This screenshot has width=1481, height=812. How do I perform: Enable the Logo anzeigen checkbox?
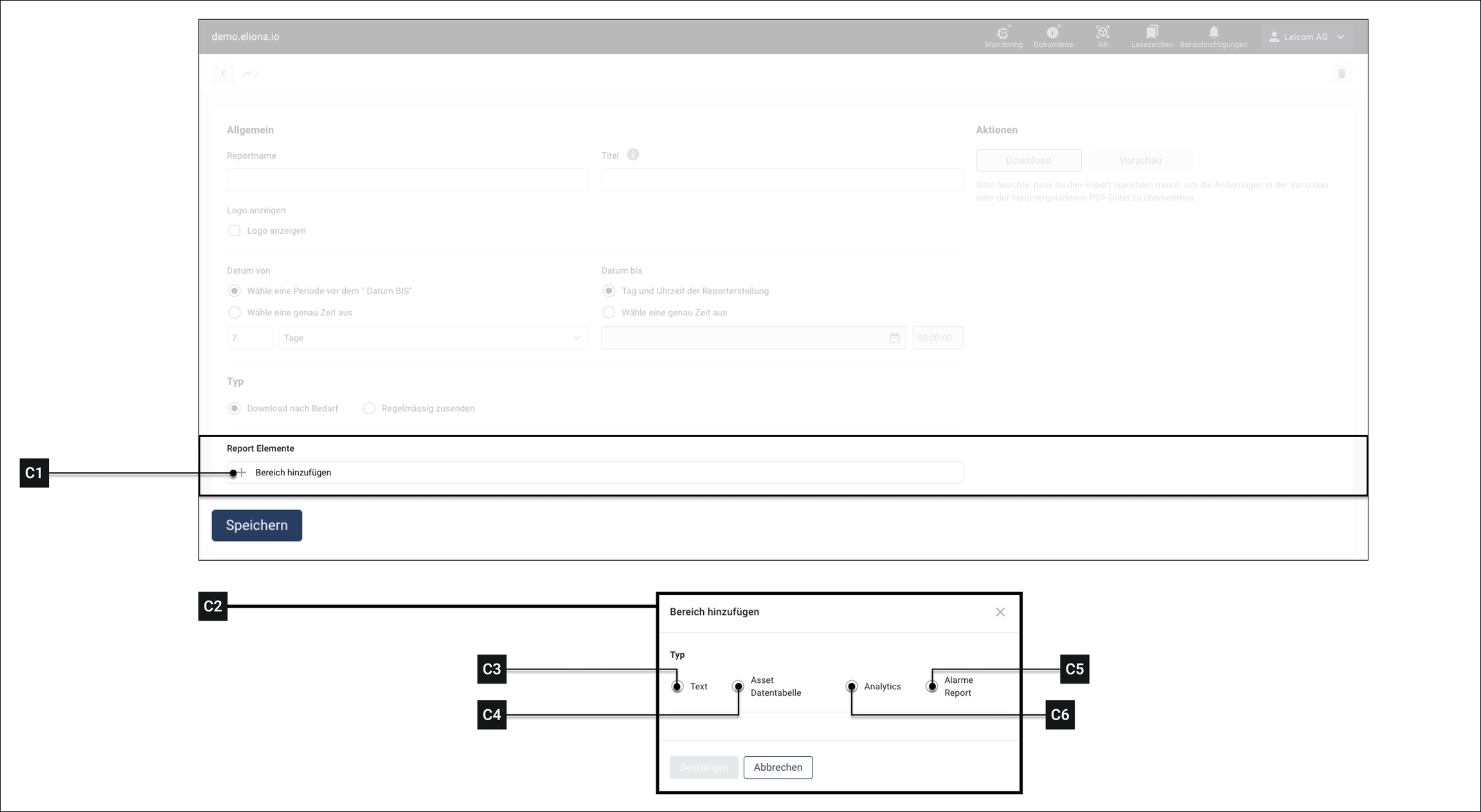click(x=235, y=231)
